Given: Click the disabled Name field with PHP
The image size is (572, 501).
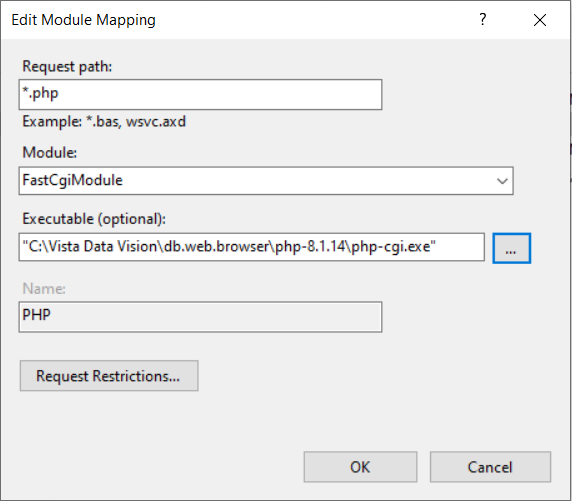Looking at the screenshot, I should pyautogui.click(x=200, y=317).
